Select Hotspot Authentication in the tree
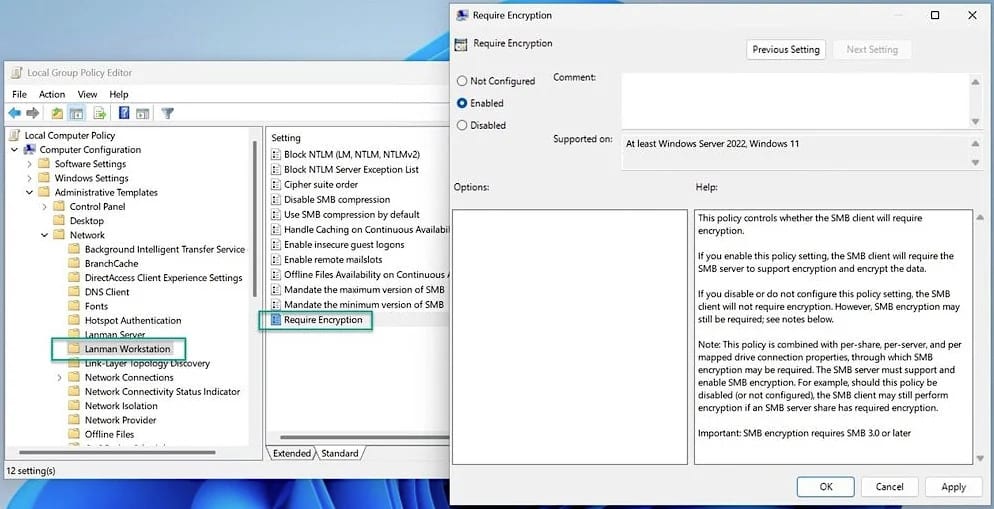The width and height of the screenshot is (994, 509). tap(133, 321)
